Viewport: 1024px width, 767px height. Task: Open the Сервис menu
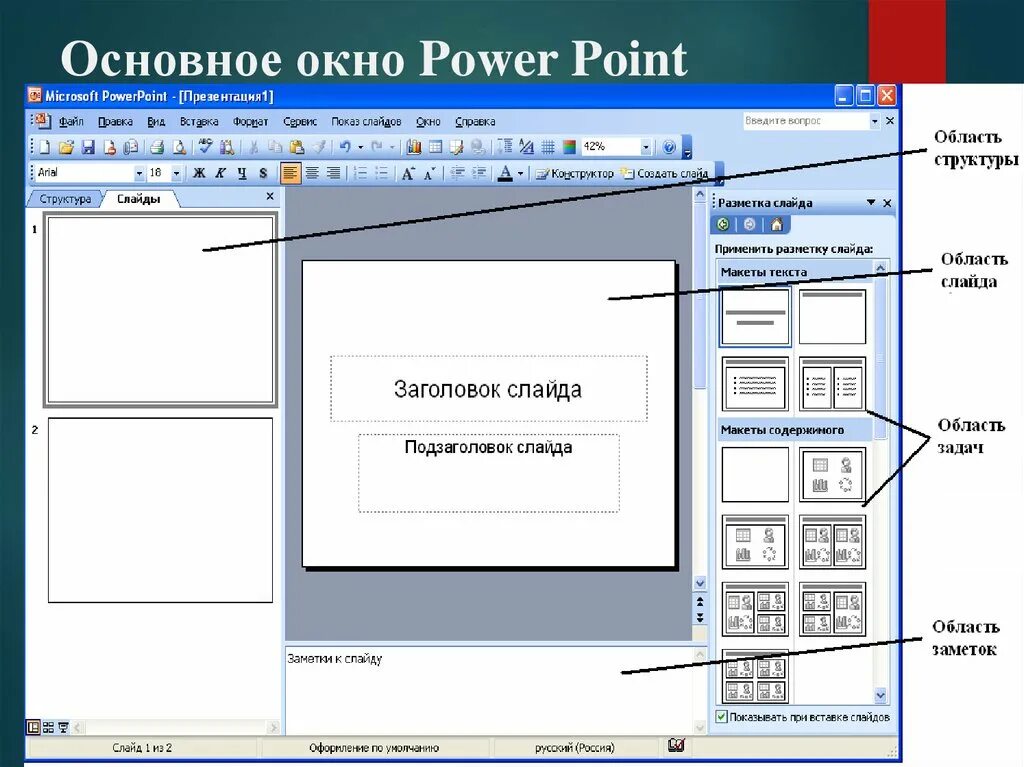coord(300,122)
